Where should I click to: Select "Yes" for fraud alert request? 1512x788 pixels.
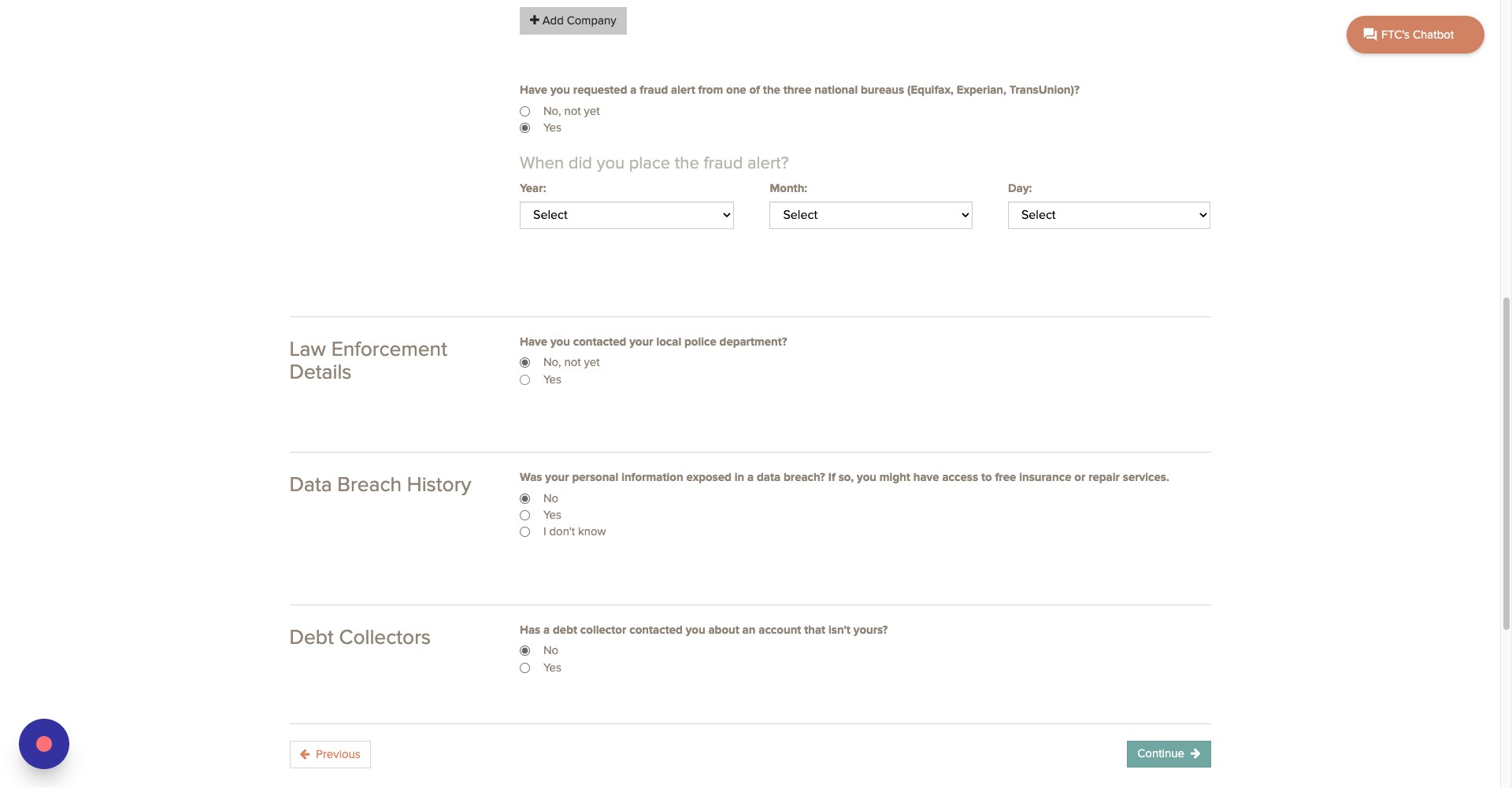[x=525, y=128]
